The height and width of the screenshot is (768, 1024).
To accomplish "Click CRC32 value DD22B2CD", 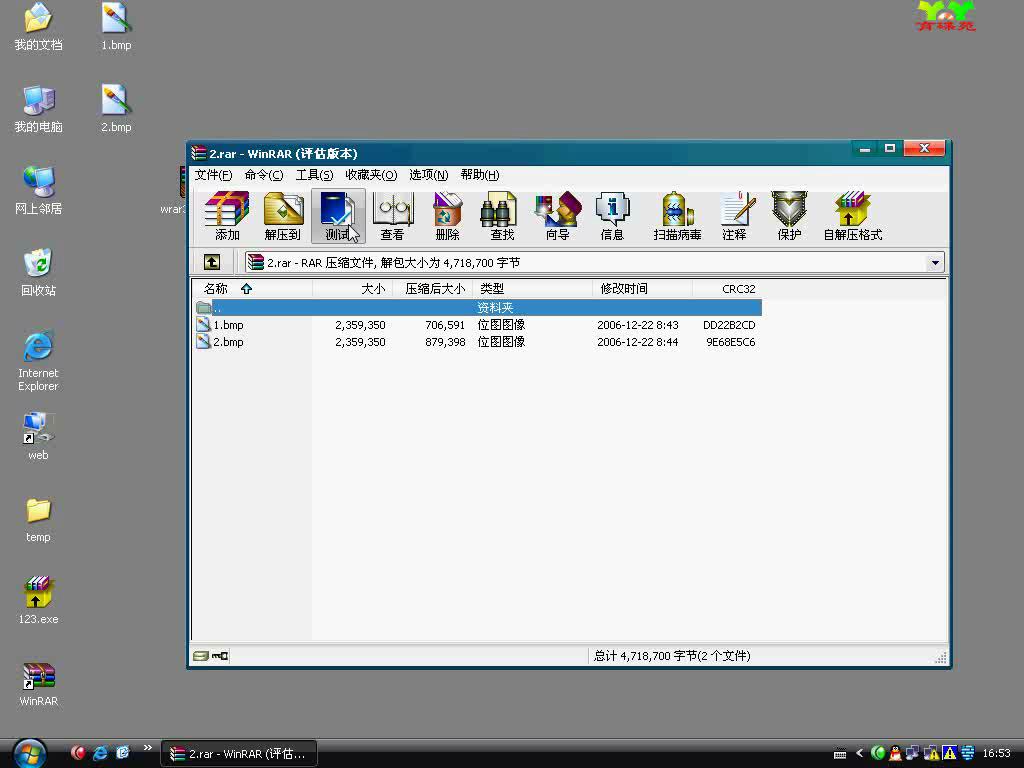I will pos(729,325).
